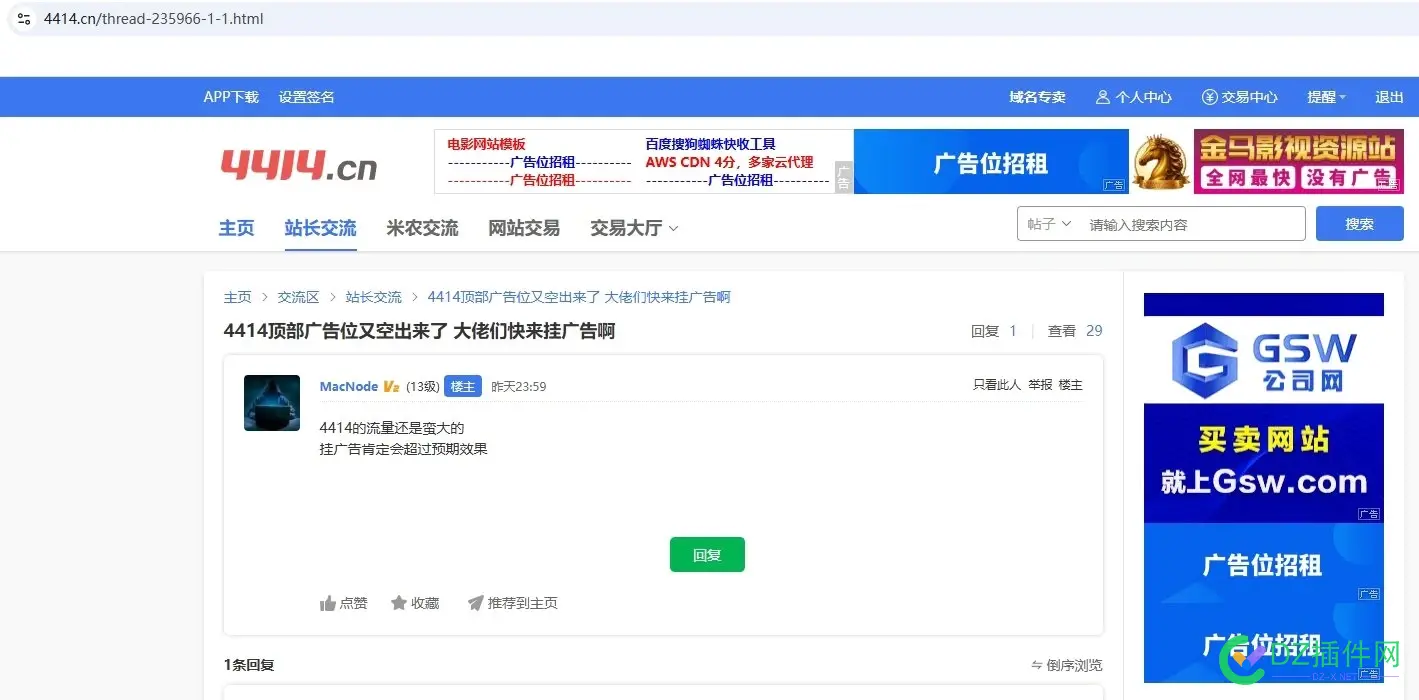This screenshot has width=1419, height=700.
Task: Open the 帖子 search type dropdown
Action: point(1048,223)
